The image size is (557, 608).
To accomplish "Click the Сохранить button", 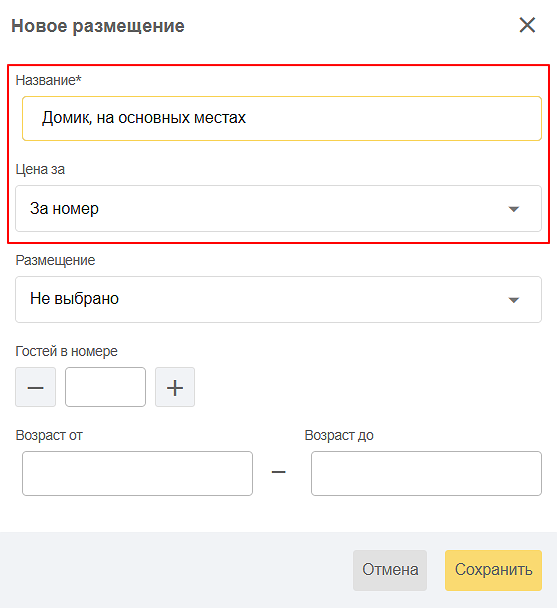I will tap(493, 570).
